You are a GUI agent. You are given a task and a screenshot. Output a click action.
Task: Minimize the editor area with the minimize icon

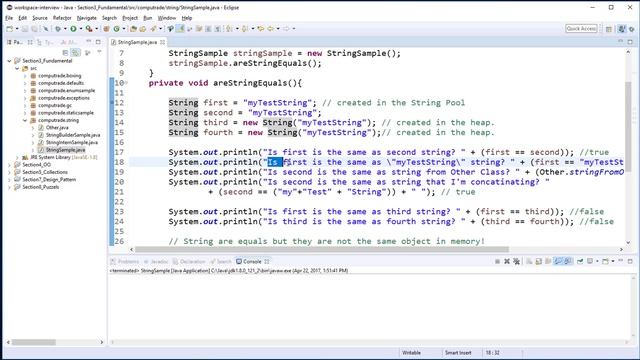[620, 42]
